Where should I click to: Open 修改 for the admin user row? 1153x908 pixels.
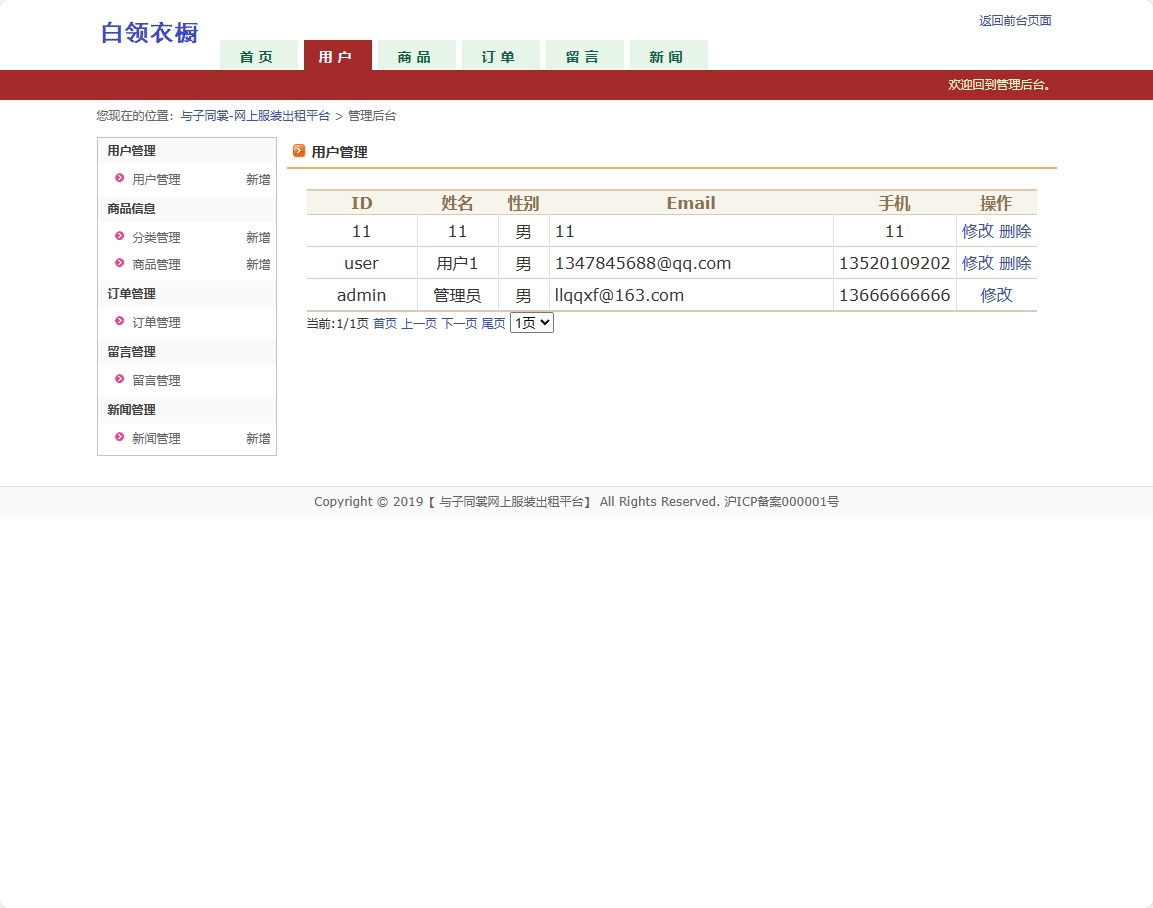click(x=996, y=294)
